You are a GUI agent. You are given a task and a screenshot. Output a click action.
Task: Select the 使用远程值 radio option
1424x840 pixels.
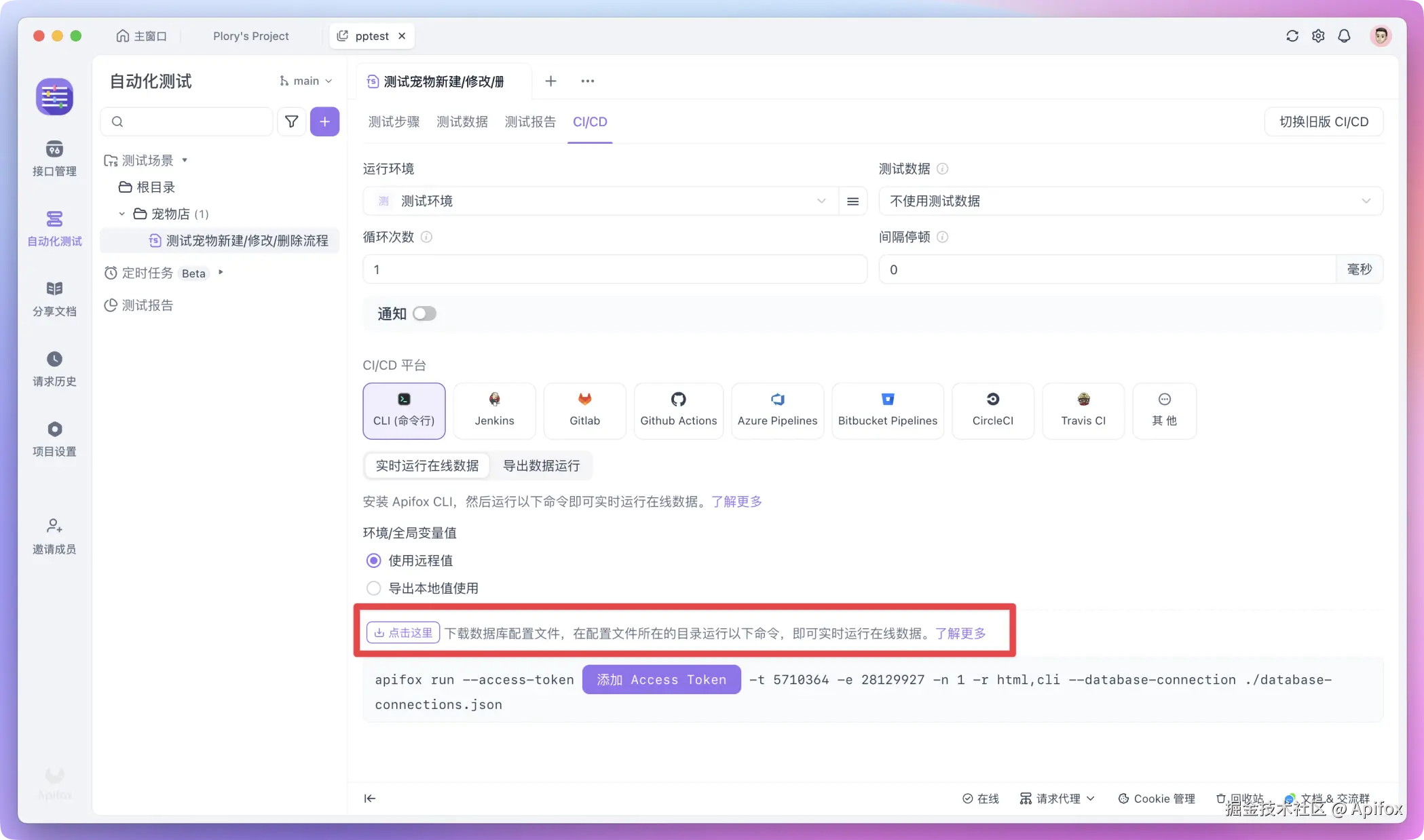(x=374, y=560)
